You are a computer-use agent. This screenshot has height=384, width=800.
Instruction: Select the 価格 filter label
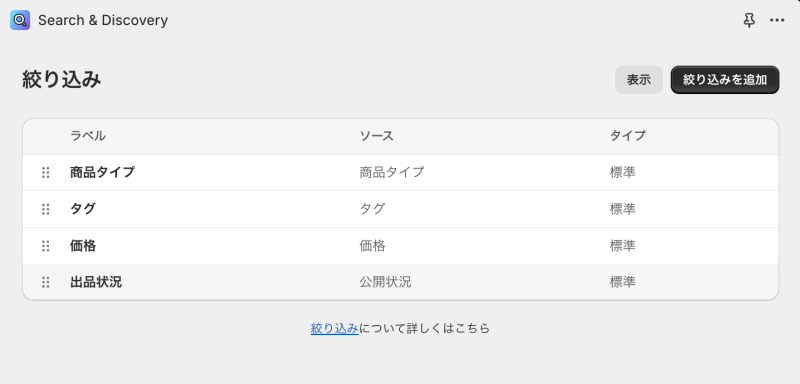click(x=83, y=246)
